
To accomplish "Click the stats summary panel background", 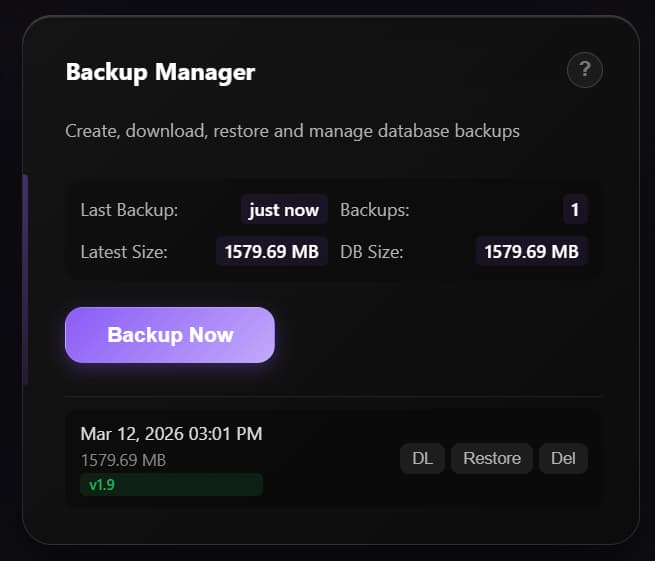I will point(334,231).
